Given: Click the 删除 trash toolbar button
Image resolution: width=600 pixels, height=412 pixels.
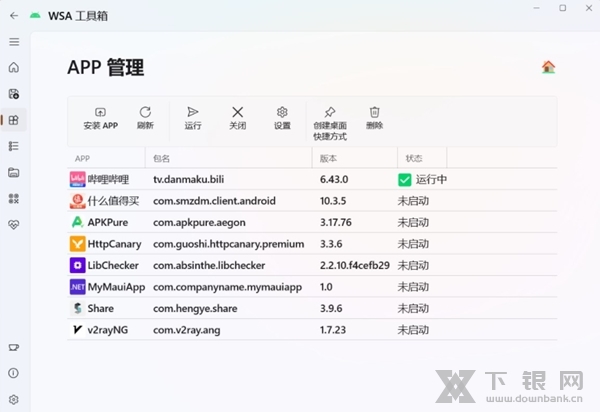Looking at the screenshot, I should (x=375, y=119).
